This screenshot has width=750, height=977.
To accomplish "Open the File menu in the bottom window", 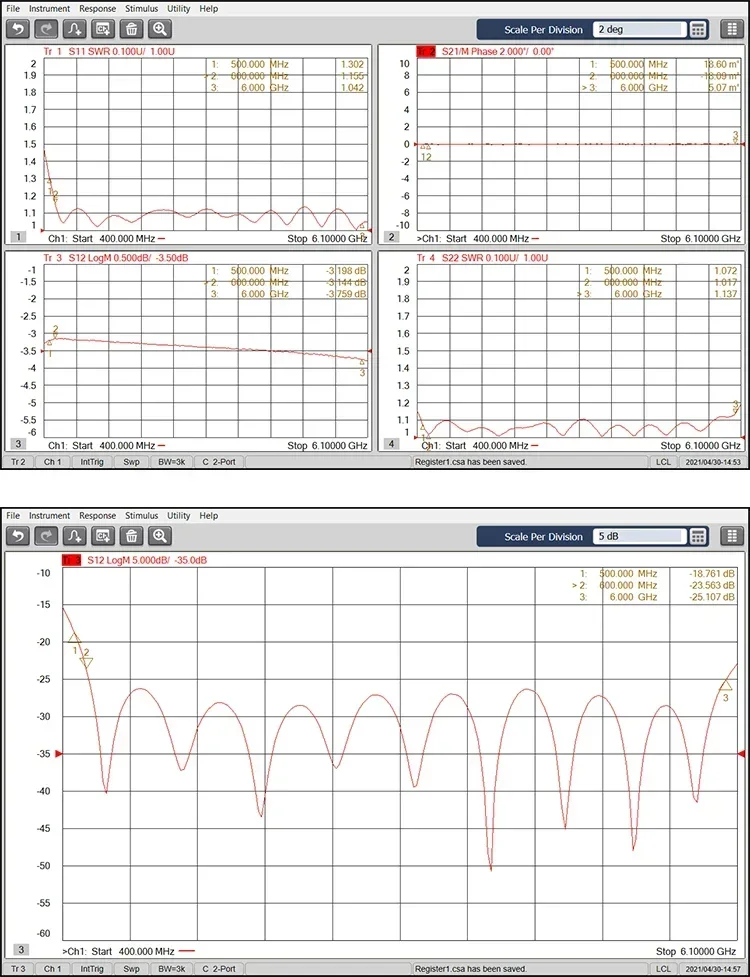I will pos(13,515).
